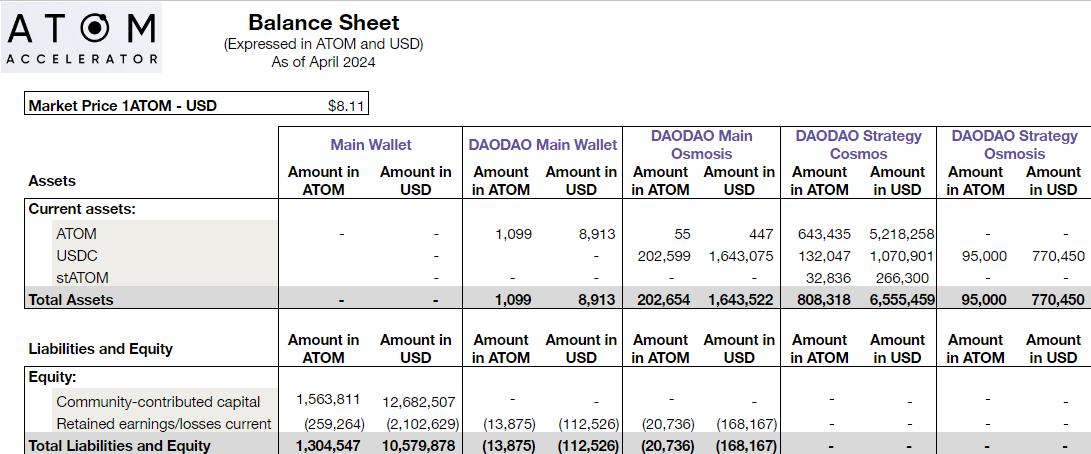The width and height of the screenshot is (1091, 454).
Task: Select the Balance Sheet title
Action: point(323,23)
